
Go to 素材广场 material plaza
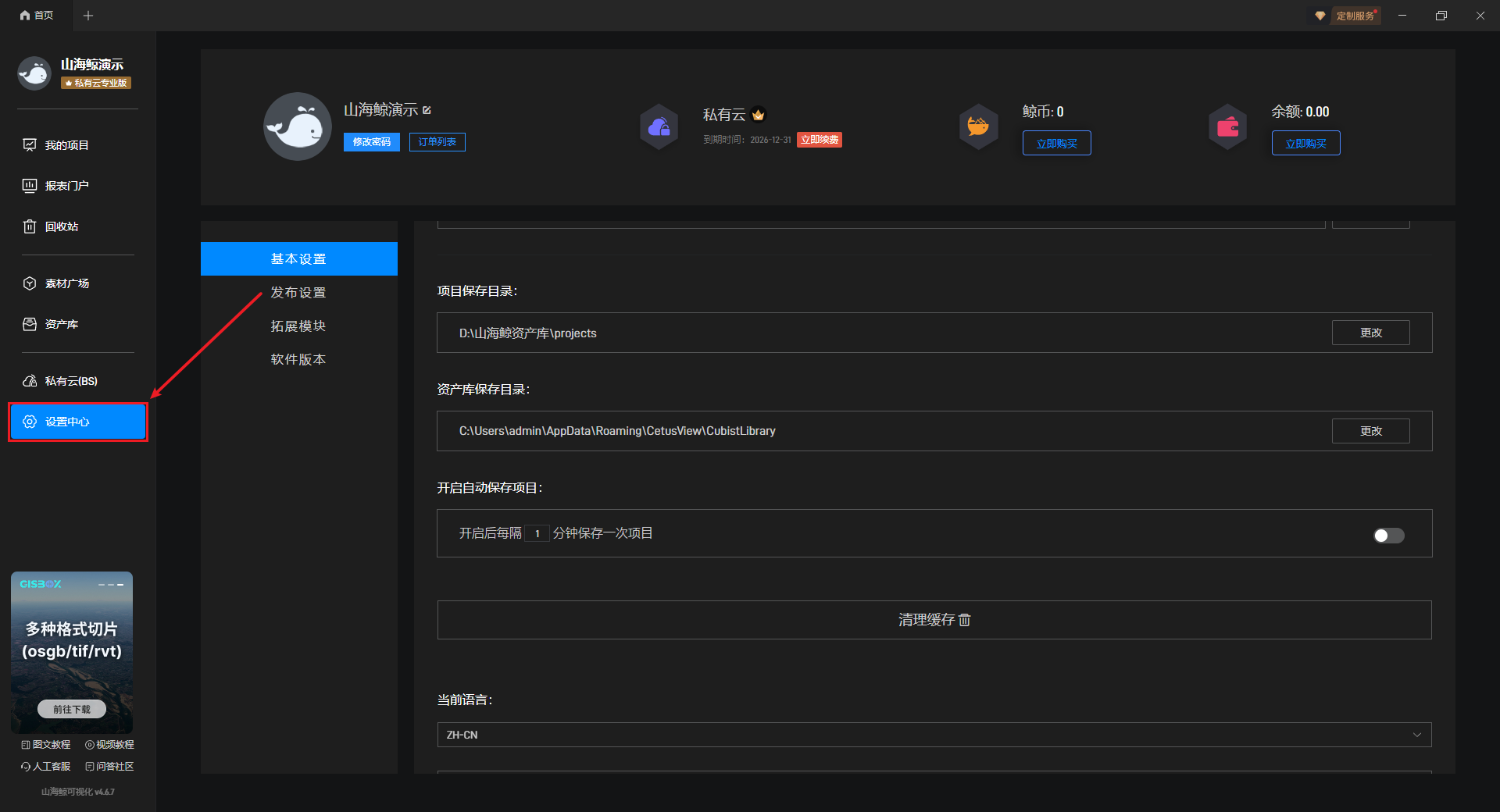pos(66,283)
